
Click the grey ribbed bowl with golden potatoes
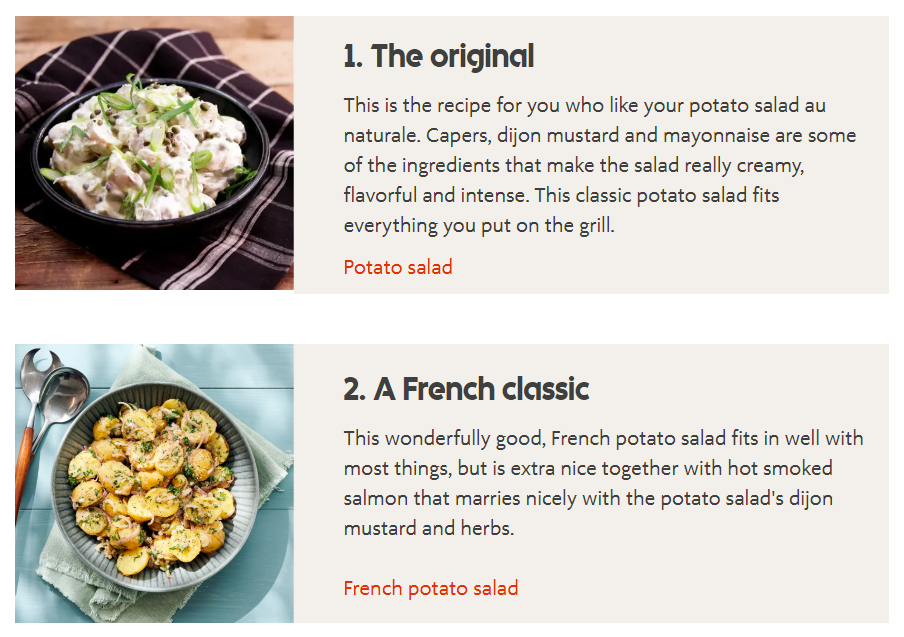point(155,487)
